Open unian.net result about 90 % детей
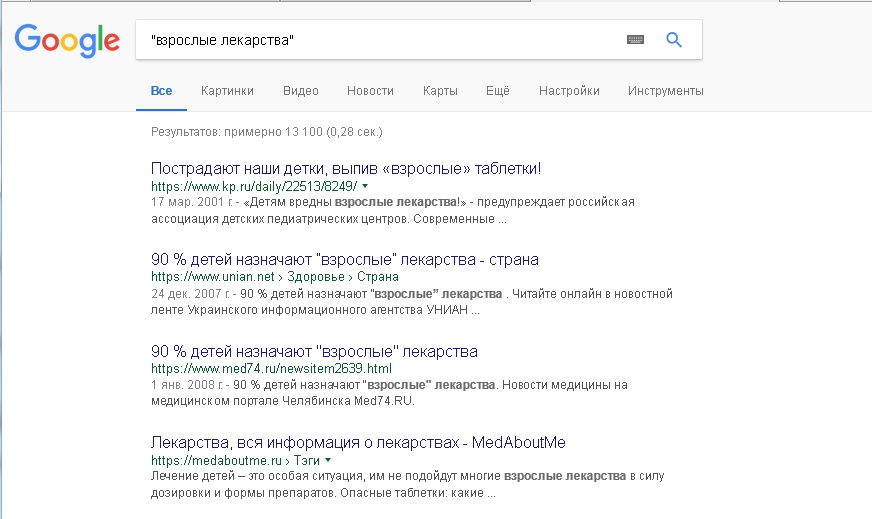The height and width of the screenshot is (519, 872). point(345,260)
